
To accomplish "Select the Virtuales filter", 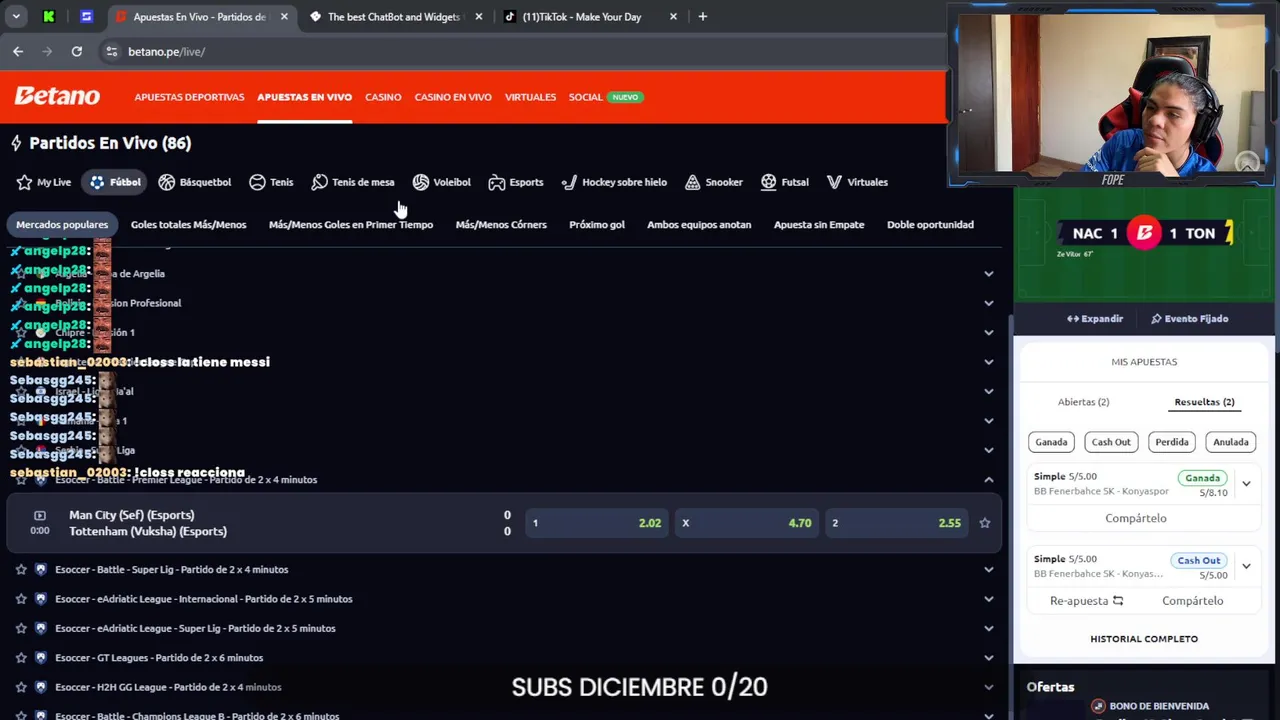I will 857,182.
